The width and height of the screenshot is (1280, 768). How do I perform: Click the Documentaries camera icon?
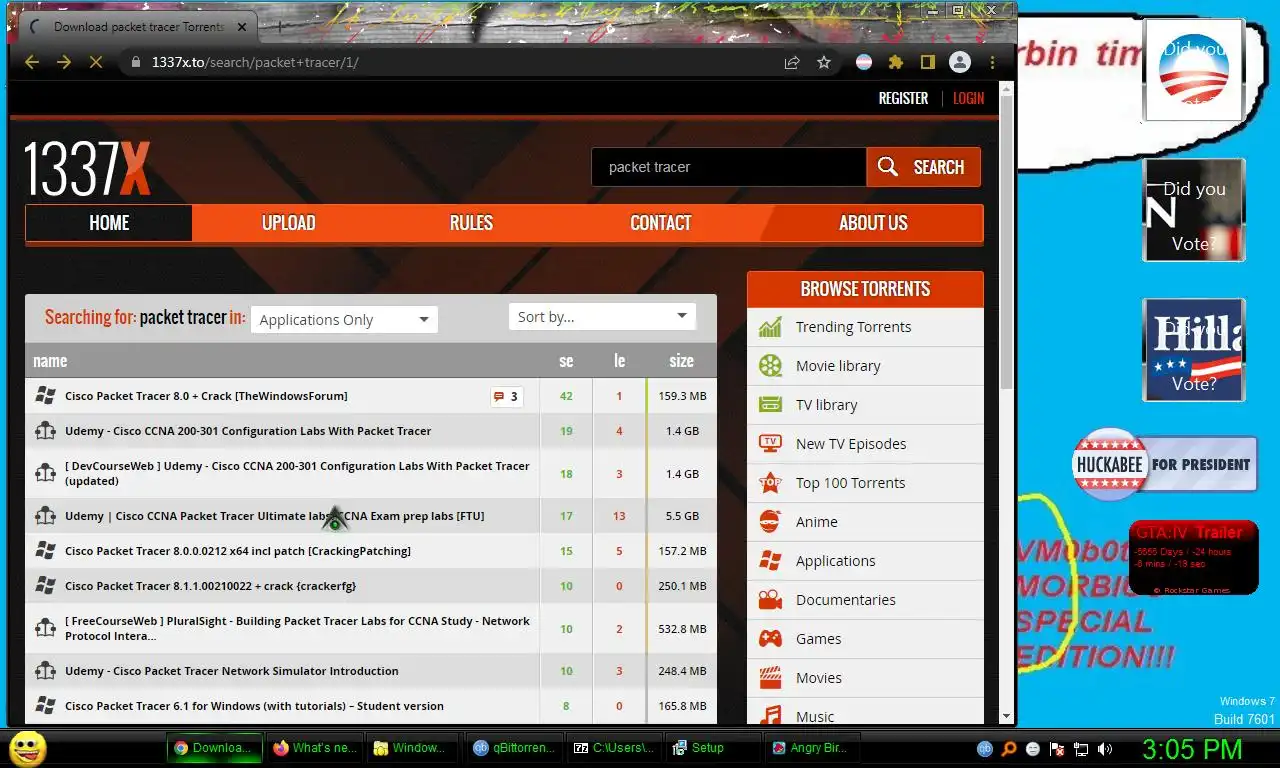point(770,600)
